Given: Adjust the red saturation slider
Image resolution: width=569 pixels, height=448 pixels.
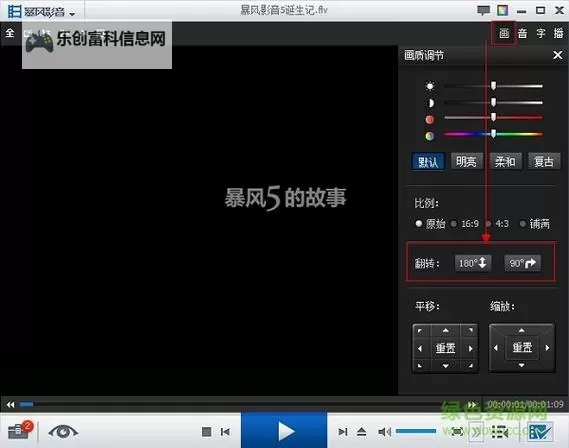Looking at the screenshot, I should pyautogui.click(x=494, y=118).
